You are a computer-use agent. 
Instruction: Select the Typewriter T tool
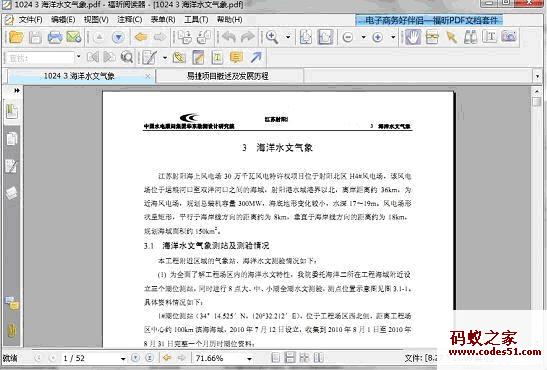490,37
